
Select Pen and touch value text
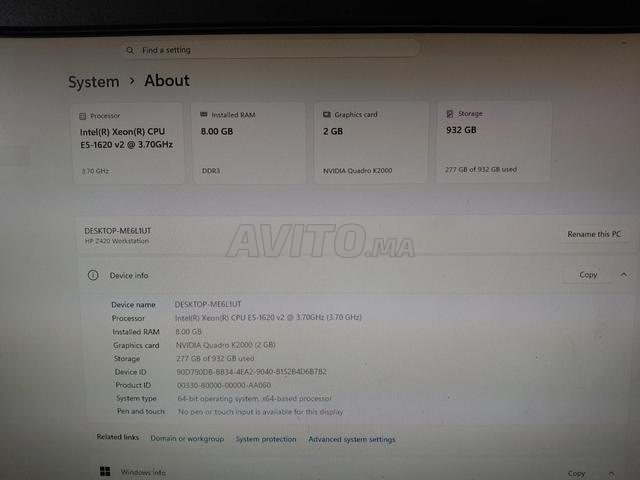(260, 412)
